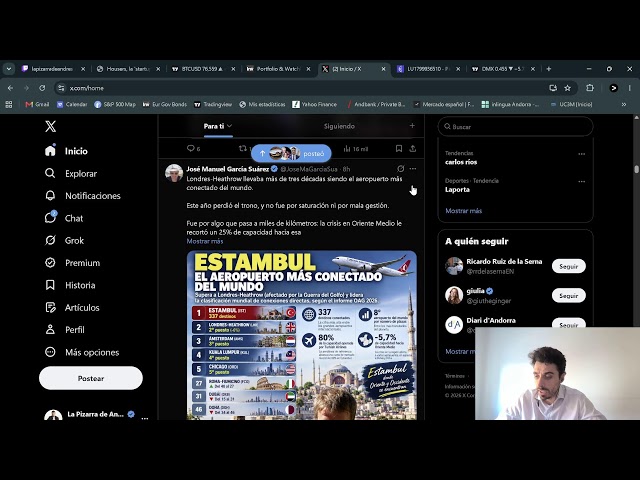This screenshot has height=480, width=640.
Task: Add timeline tab with plus icon
Action: point(412,126)
